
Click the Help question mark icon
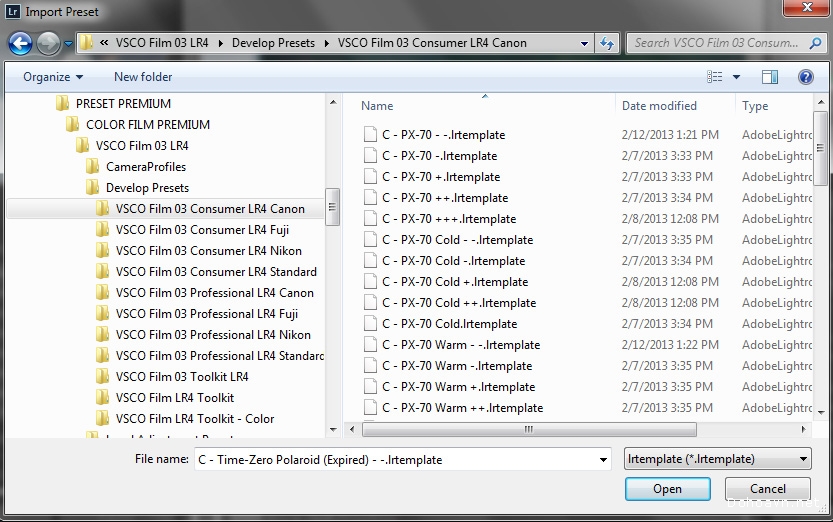tap(805, 77)
